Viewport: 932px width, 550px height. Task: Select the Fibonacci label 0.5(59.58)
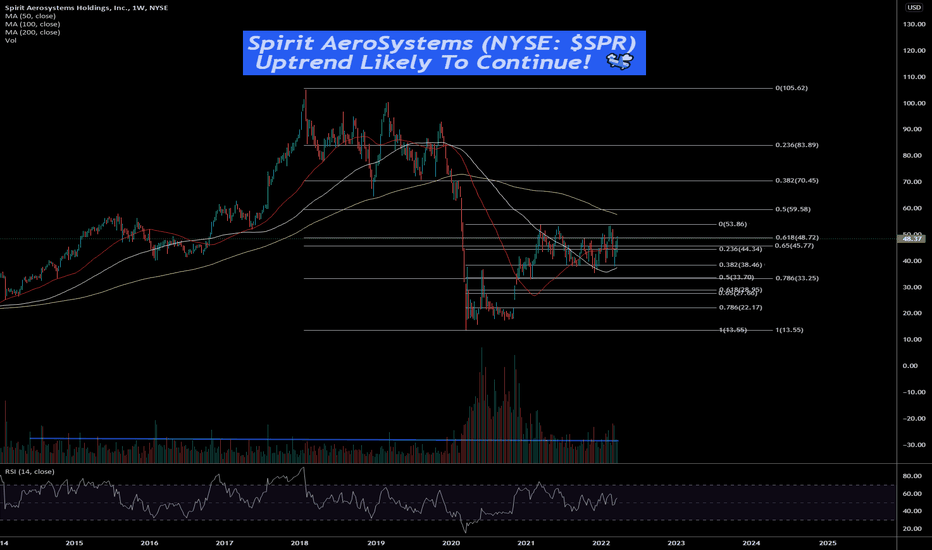793,209
